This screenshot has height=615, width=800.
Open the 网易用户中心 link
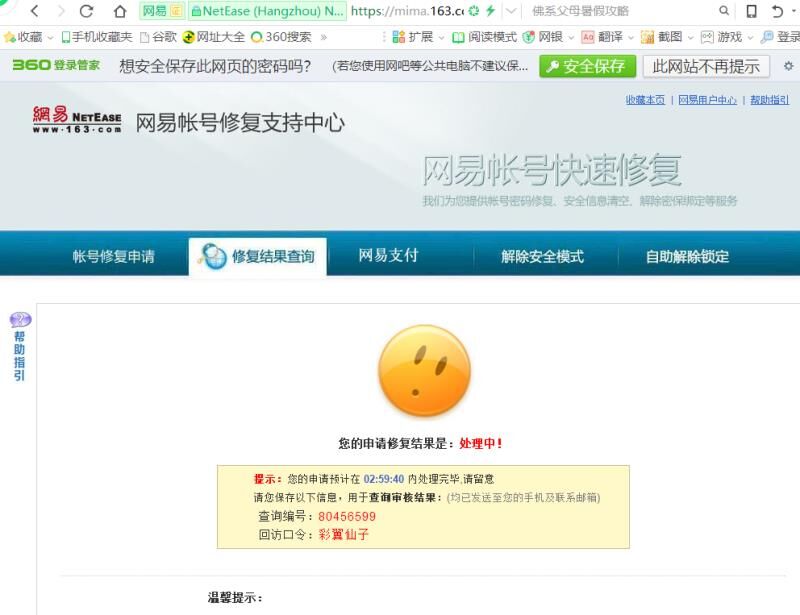click(707, 100)
